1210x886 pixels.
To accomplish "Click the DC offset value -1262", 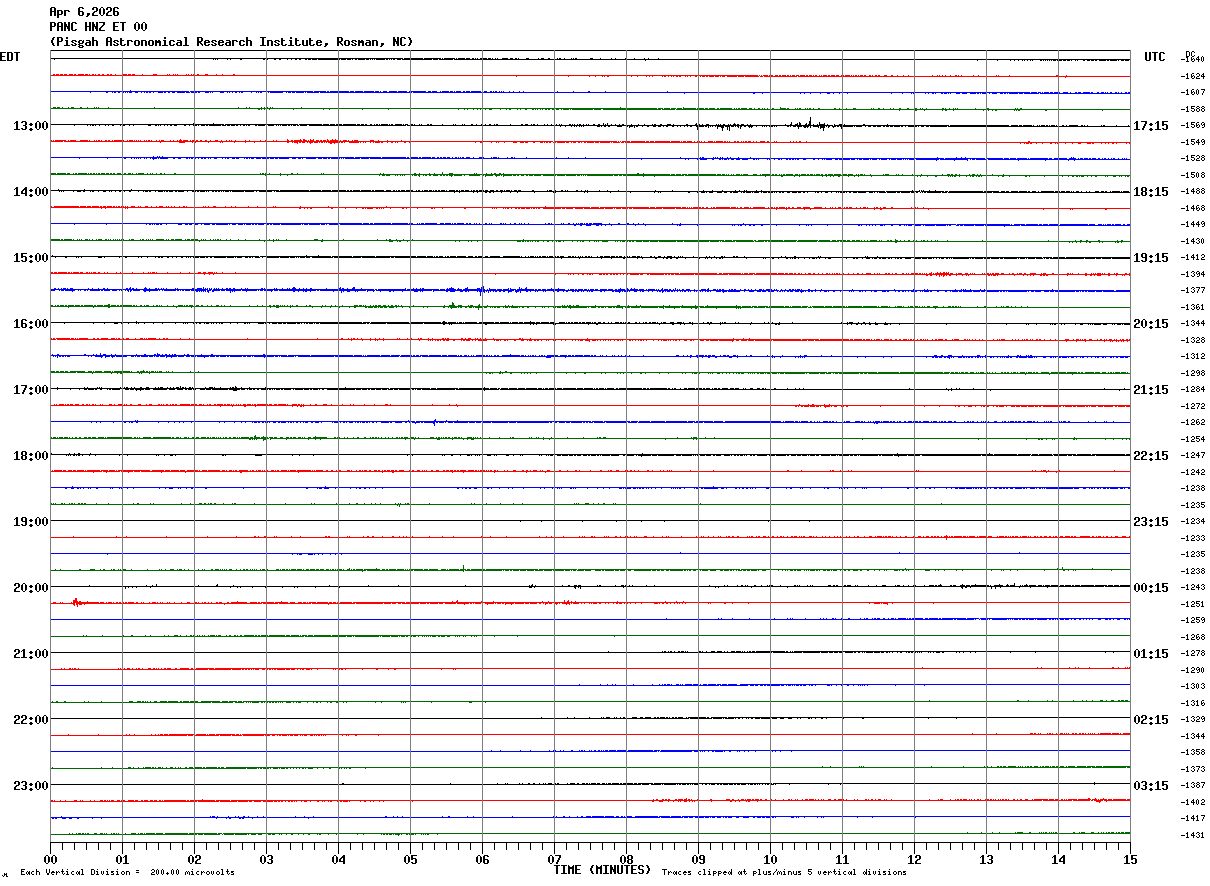I will tap(1193, 423).
